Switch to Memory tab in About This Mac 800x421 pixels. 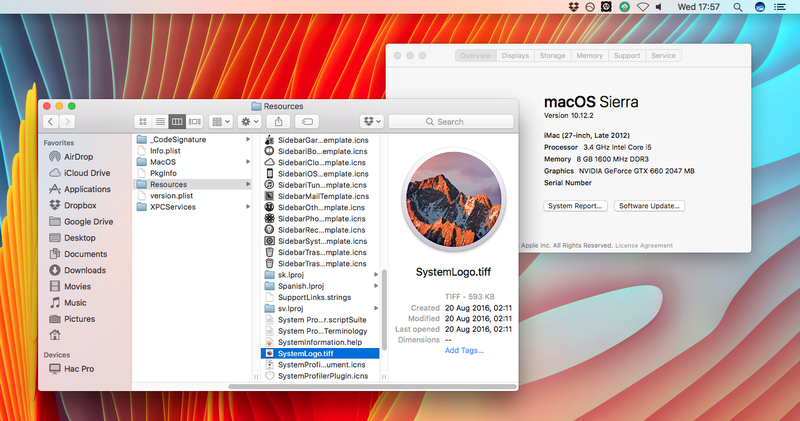pos(590,56)
